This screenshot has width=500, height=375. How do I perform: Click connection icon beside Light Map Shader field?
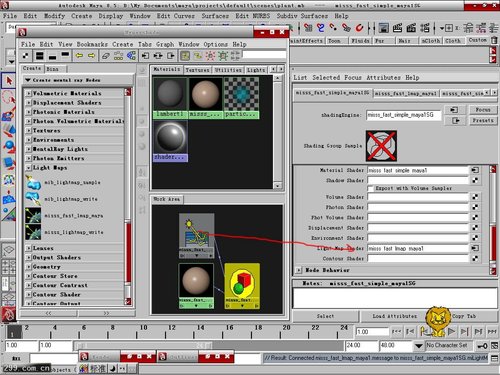[x=475, y=248]
